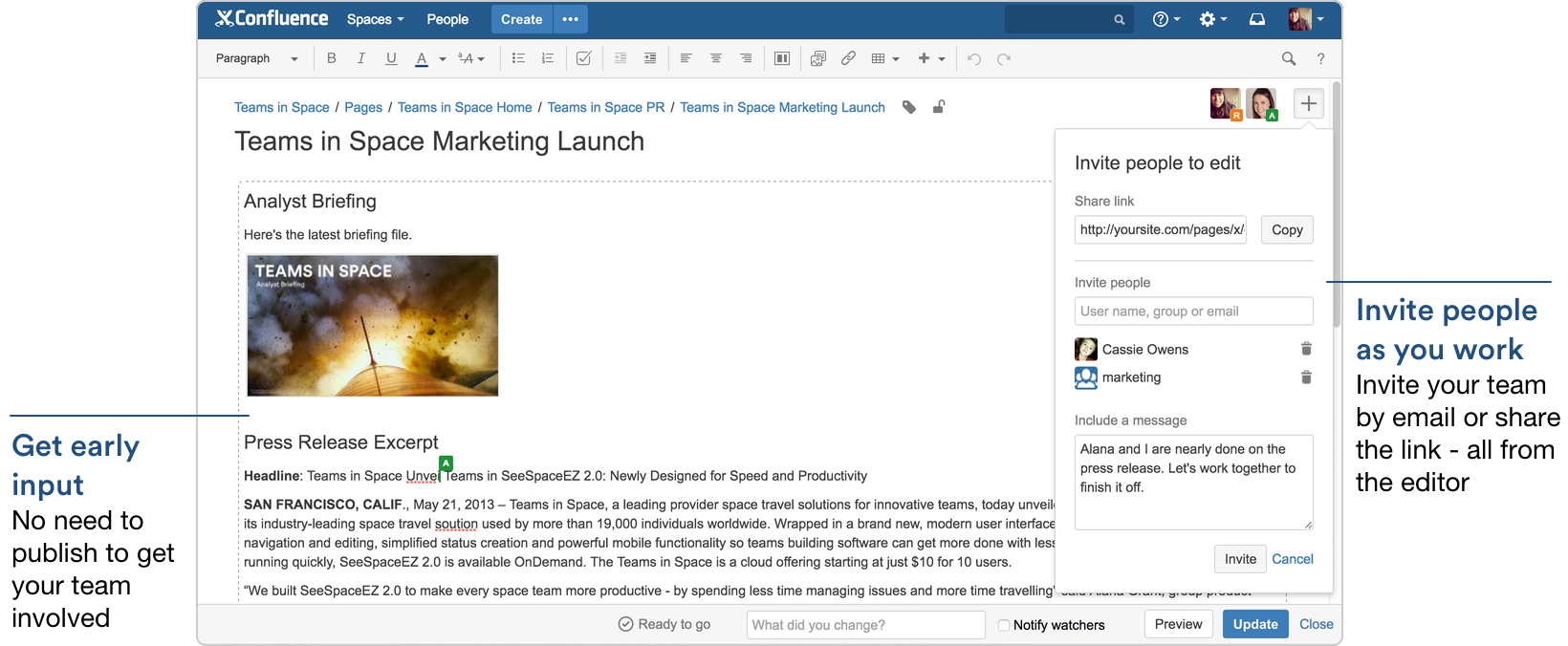Image resolution: width=1568 pixels, height=646 pixels.
Task: Click the Update button
Action: click(1255, 624)
